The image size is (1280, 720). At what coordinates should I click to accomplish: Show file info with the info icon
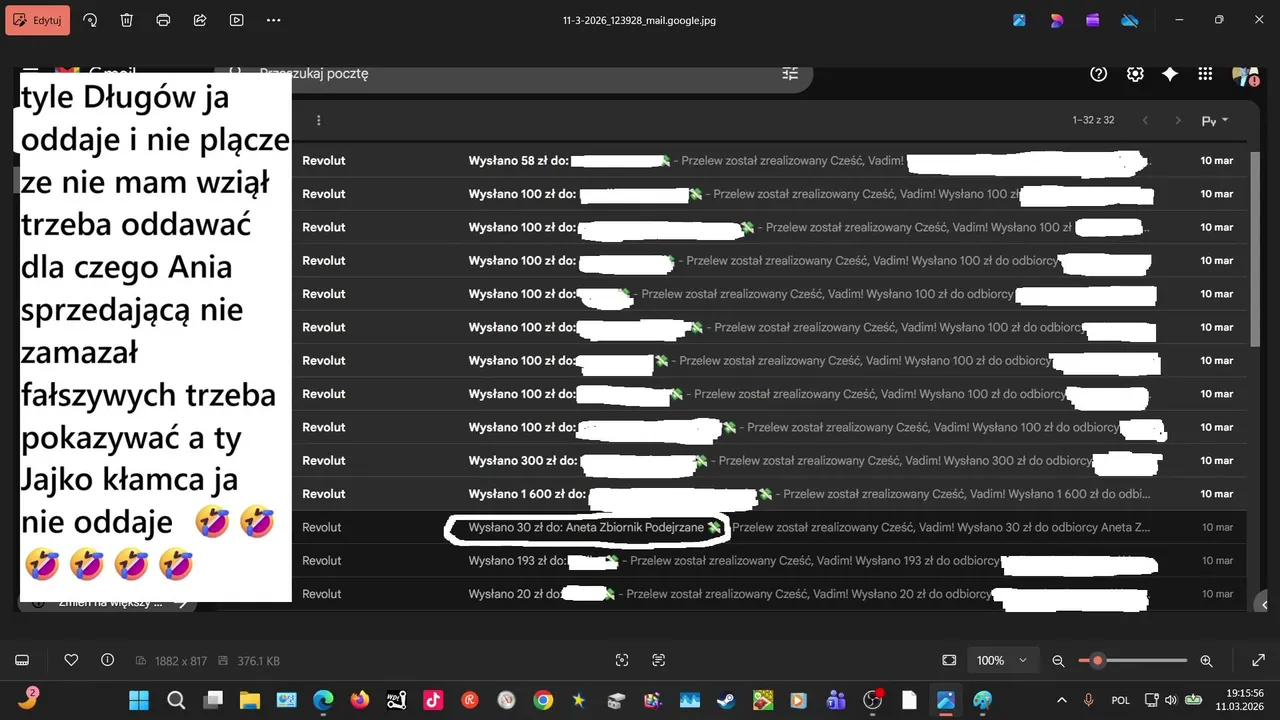click(108, 660)
